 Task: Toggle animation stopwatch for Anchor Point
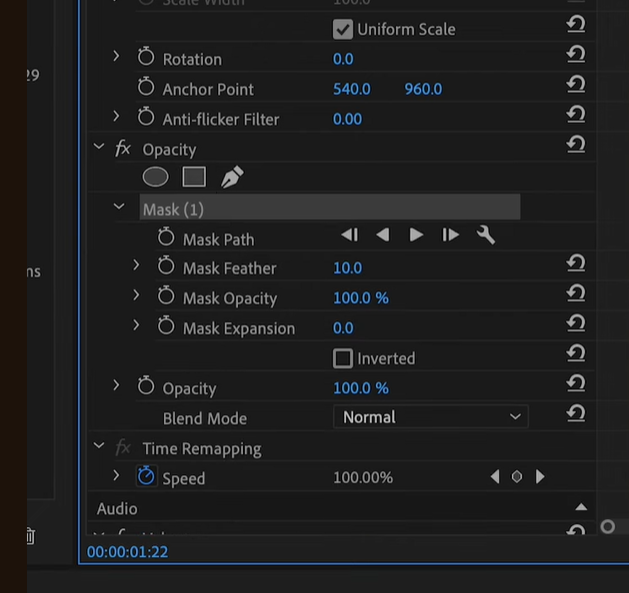146,86
